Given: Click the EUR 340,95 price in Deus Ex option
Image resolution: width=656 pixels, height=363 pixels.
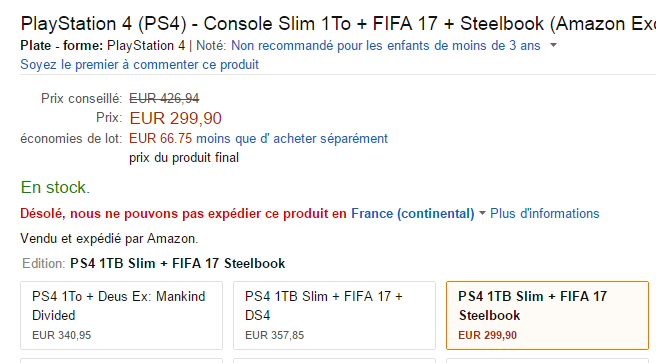Looking at the screenshot, I should 62,335.
